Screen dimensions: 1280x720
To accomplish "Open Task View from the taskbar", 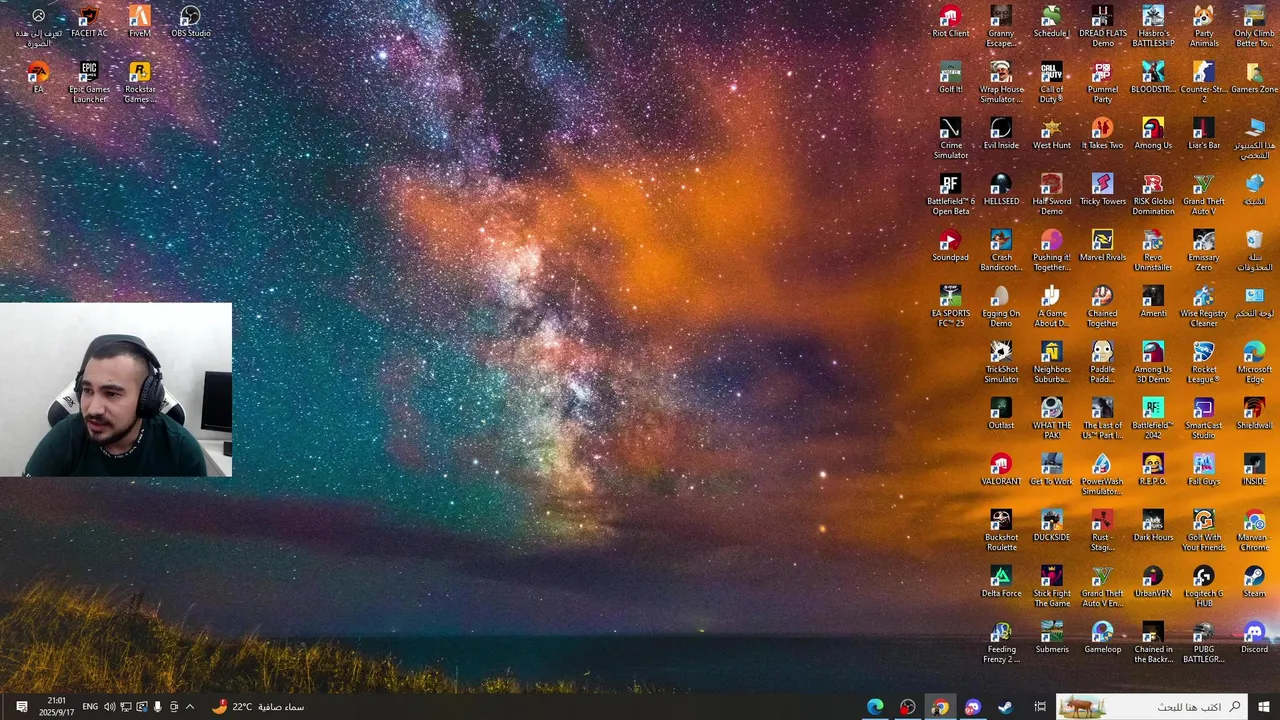I will point(1039,707).
